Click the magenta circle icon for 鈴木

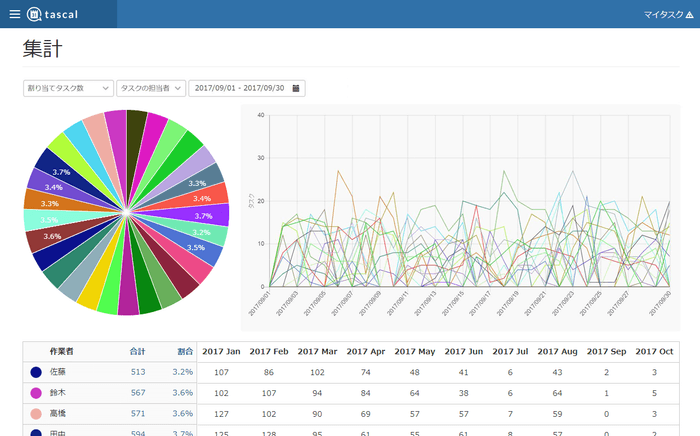36,393
